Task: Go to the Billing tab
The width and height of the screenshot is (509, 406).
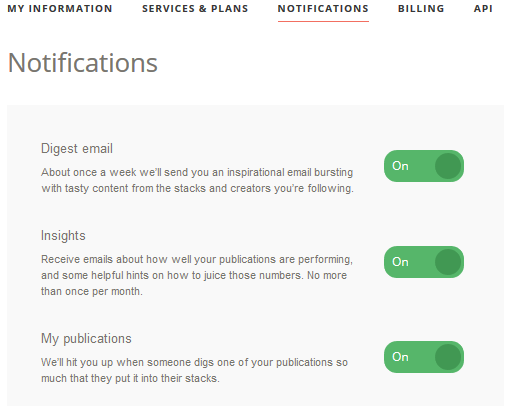Action: (421, 9)
